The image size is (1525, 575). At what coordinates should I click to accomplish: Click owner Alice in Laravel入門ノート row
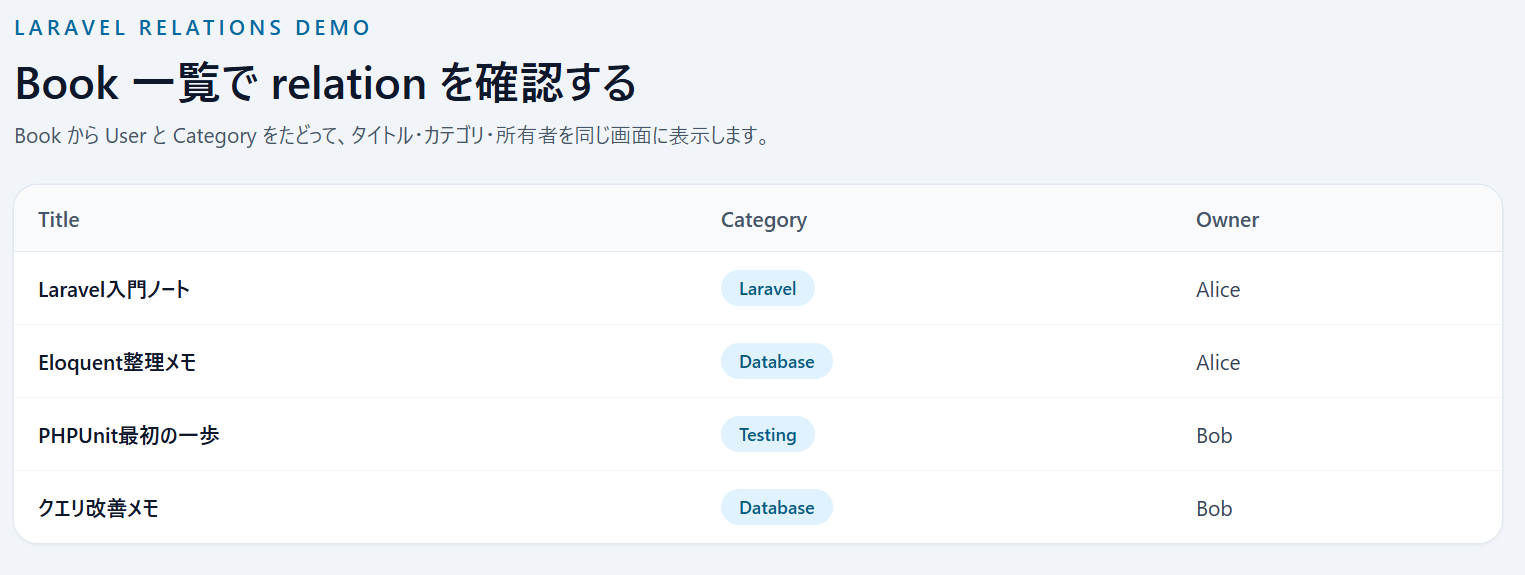[x=1218, y=290]
